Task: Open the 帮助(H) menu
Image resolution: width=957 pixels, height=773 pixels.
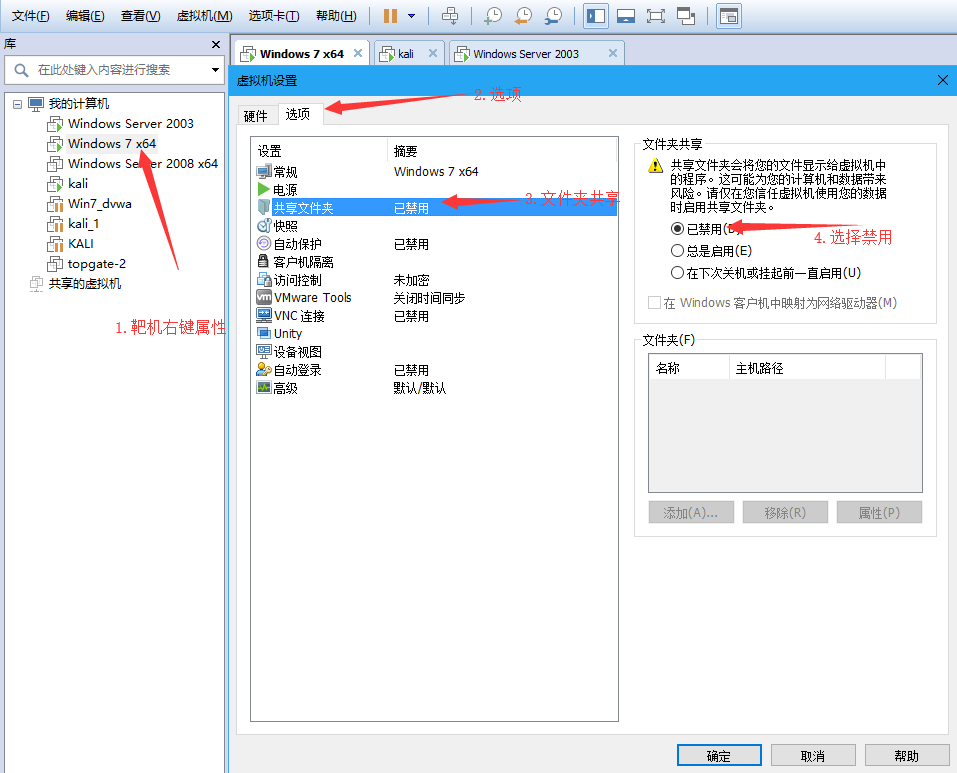Action: coord(336,16)
